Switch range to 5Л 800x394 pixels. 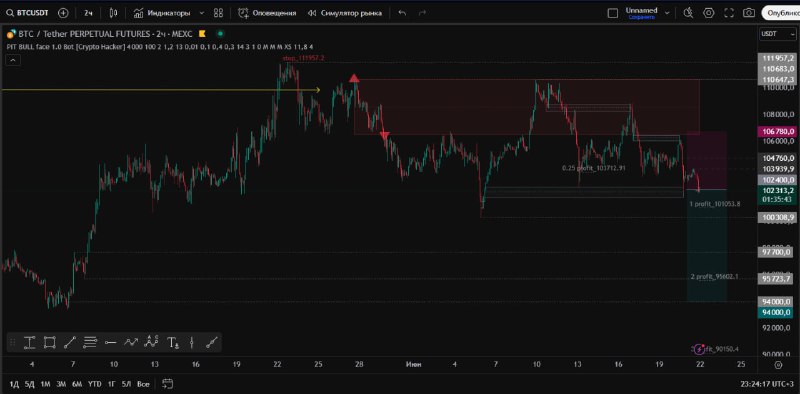click(x=126, y=384)
